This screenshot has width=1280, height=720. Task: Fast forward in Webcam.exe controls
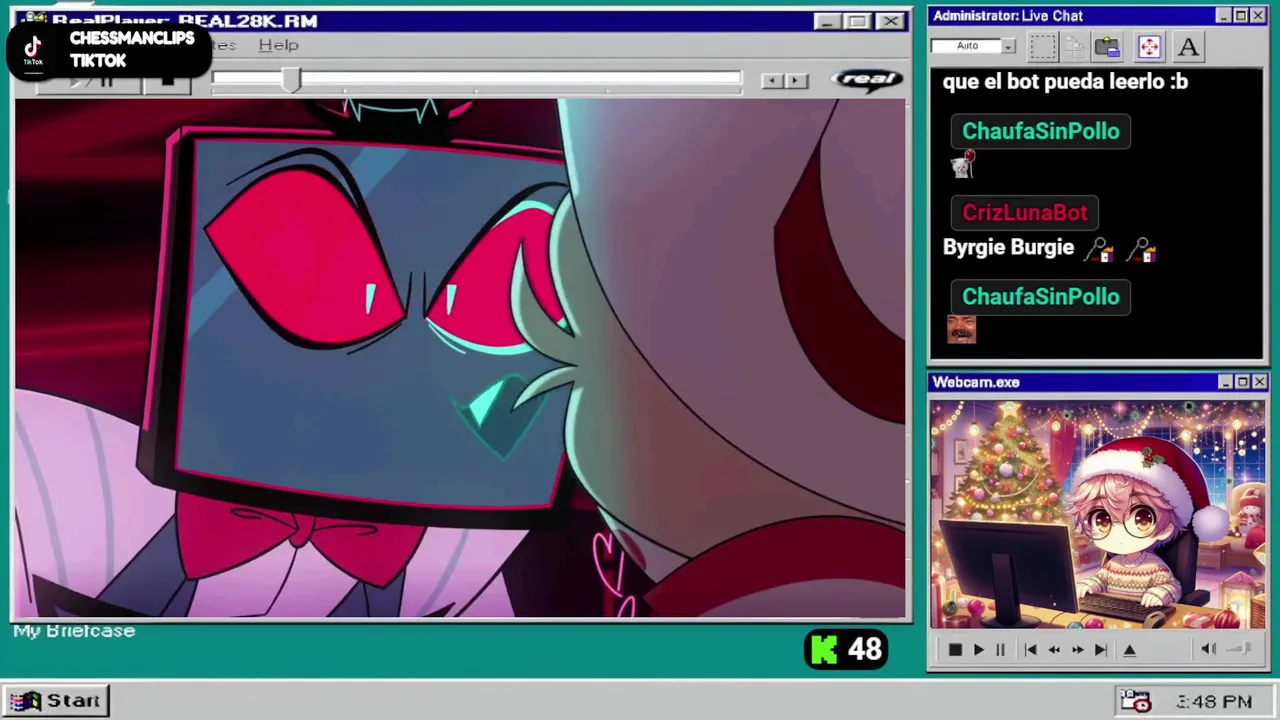point(1077,650)
